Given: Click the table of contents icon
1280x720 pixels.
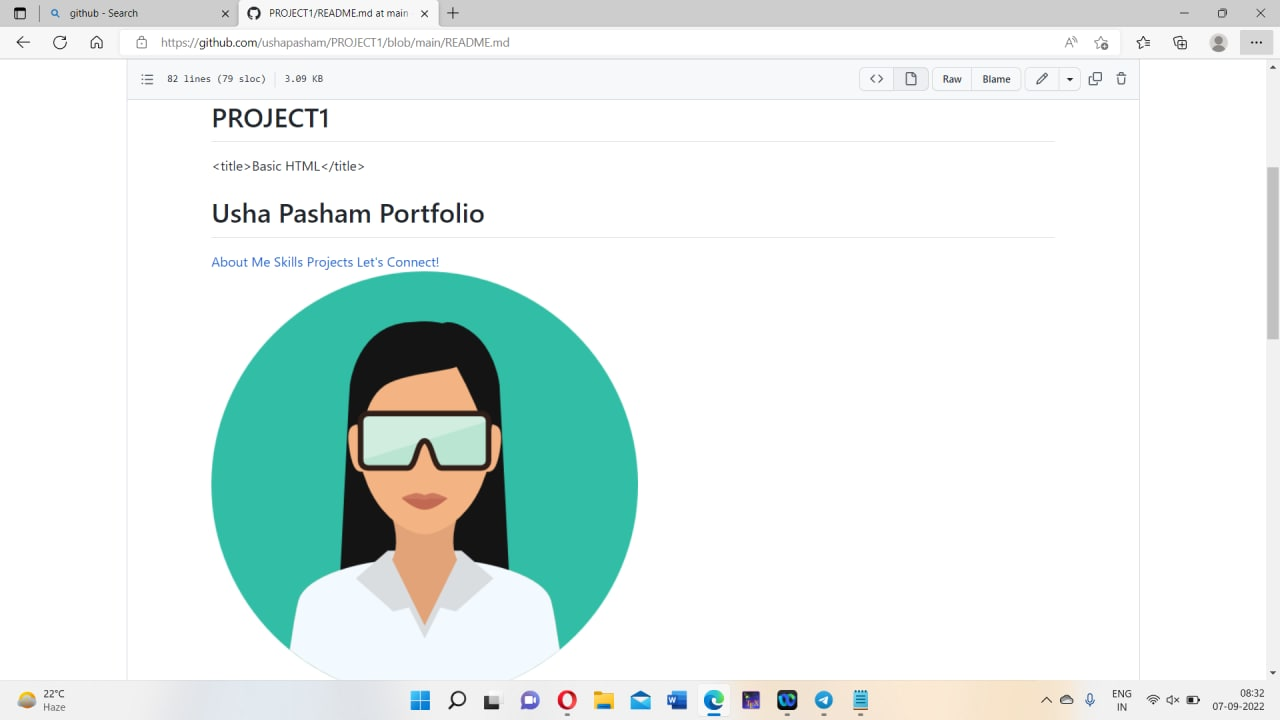Looking at the screenshot, I should coord(147,78).
